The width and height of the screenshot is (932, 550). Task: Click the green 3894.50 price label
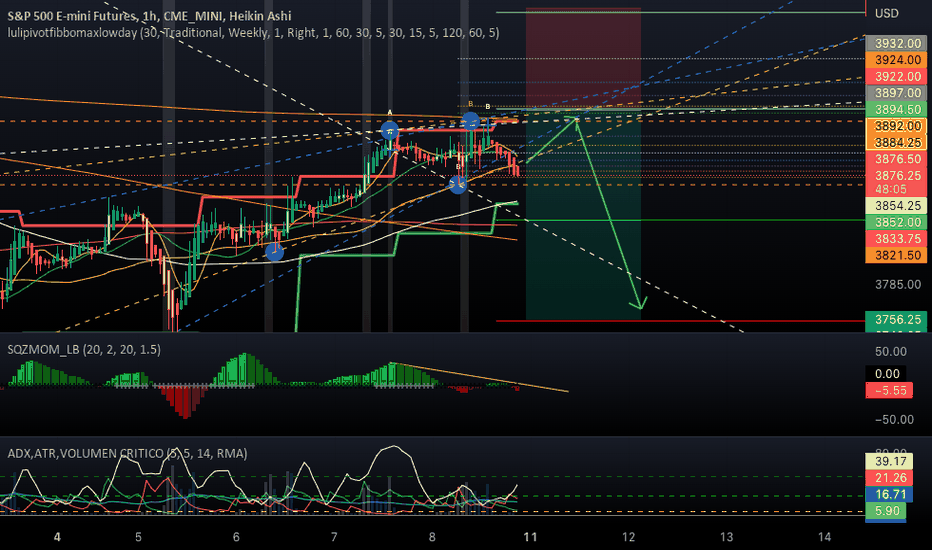point(896,109)
